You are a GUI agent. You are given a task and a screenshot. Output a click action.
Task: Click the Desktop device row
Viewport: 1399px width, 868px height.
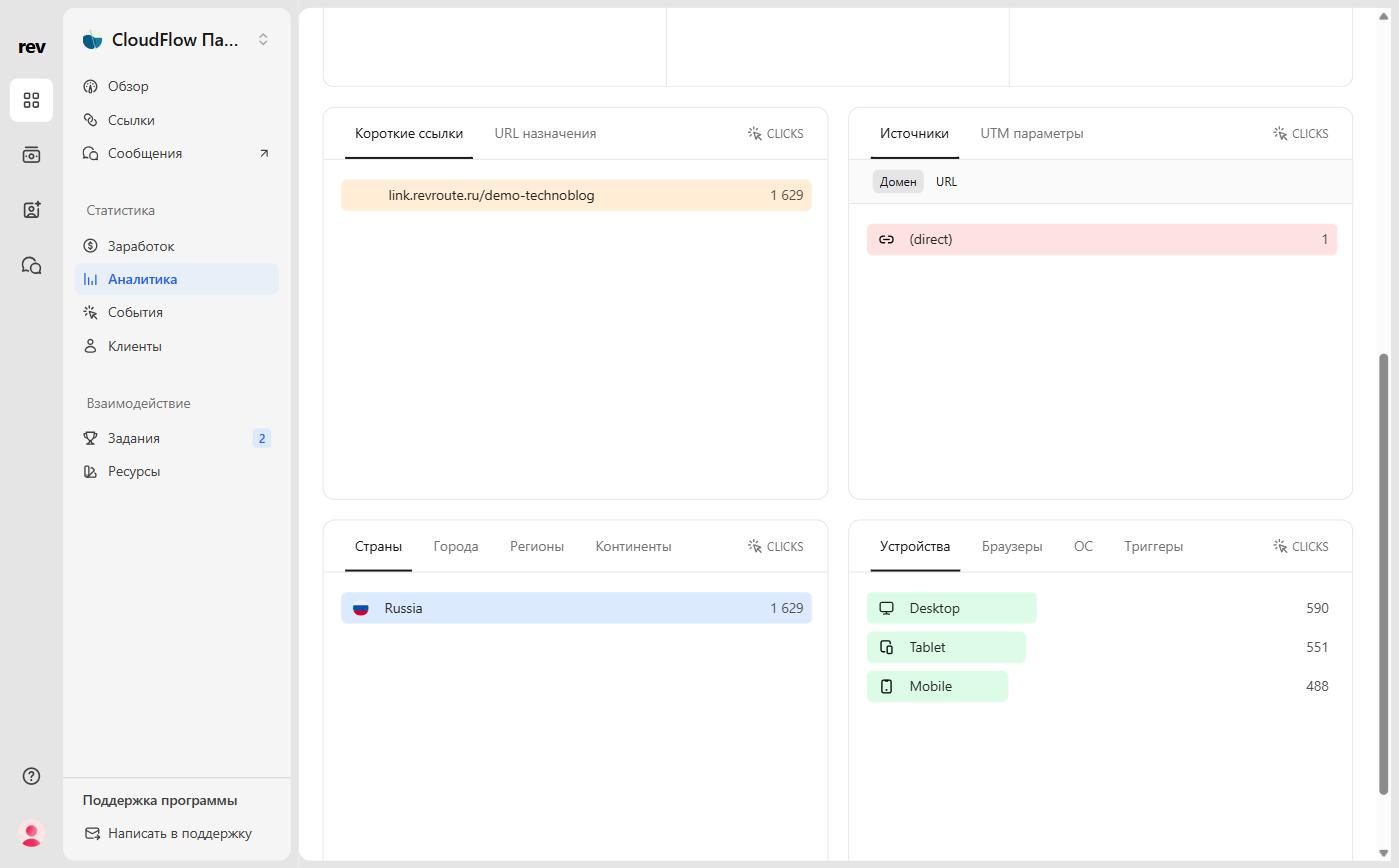[1102, 608]
